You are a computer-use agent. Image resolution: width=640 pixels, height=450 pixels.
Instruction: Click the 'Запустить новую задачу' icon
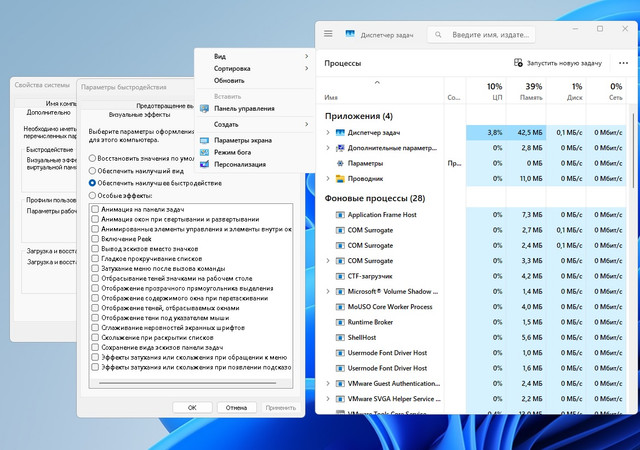pyautogui.click(x=518, y=63)
